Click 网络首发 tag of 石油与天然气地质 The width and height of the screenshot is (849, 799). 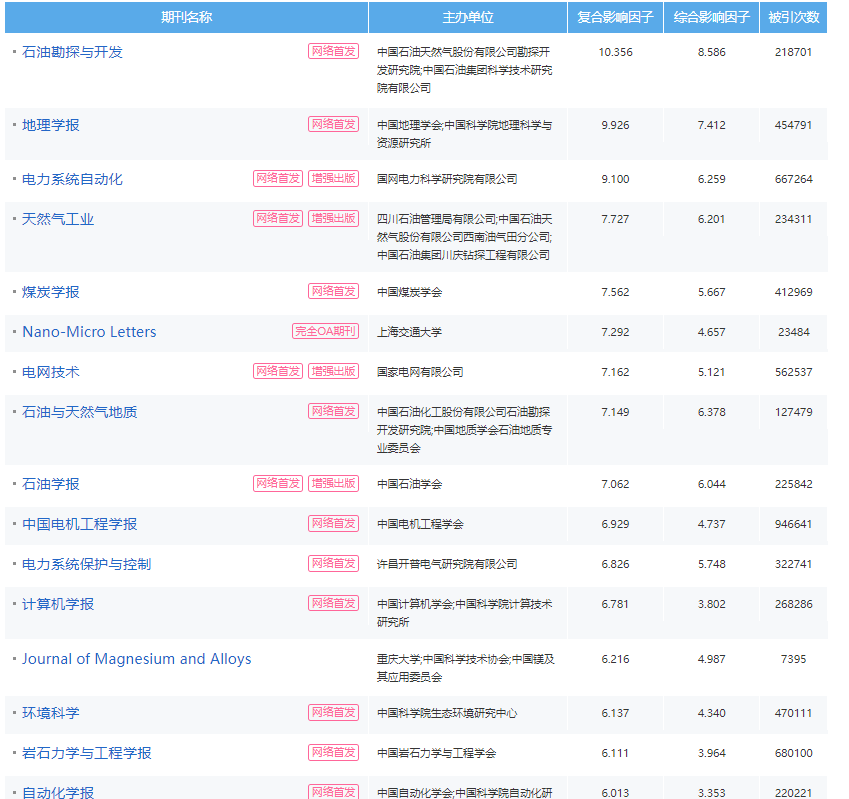pos(334,411)
